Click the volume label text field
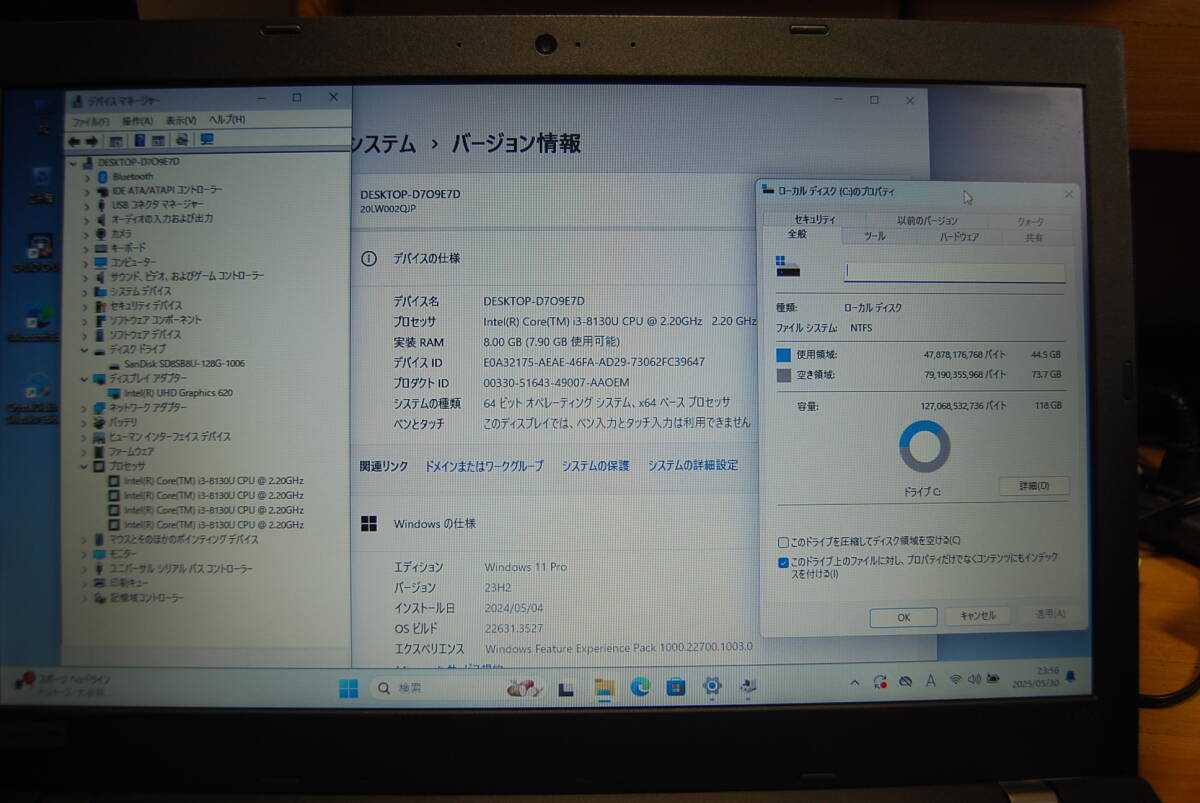 (x=954, y=271)
